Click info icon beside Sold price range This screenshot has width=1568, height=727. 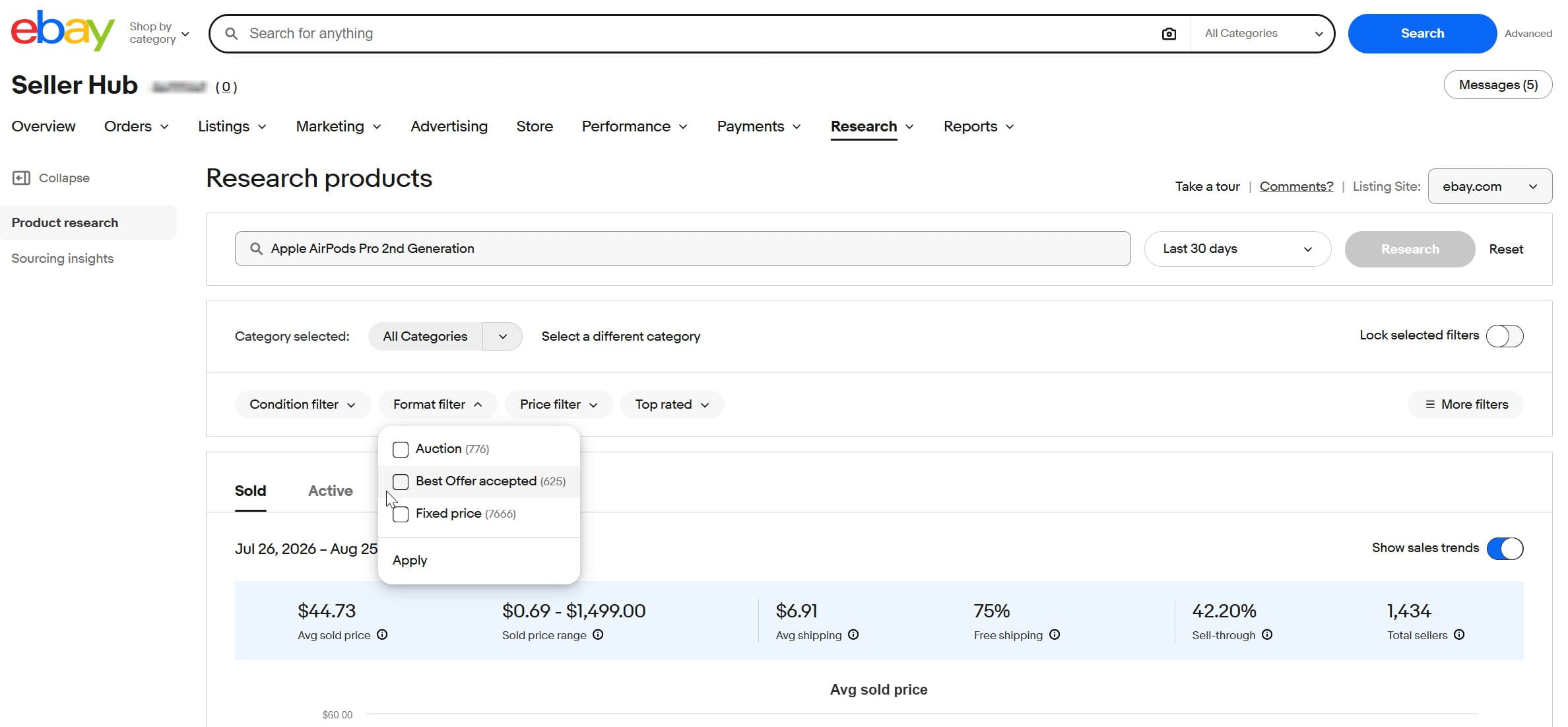[x=598, y=635]
